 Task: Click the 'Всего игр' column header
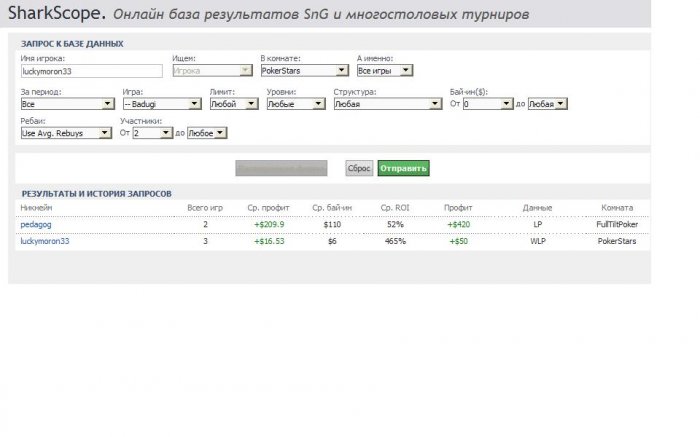pos(205,208)
